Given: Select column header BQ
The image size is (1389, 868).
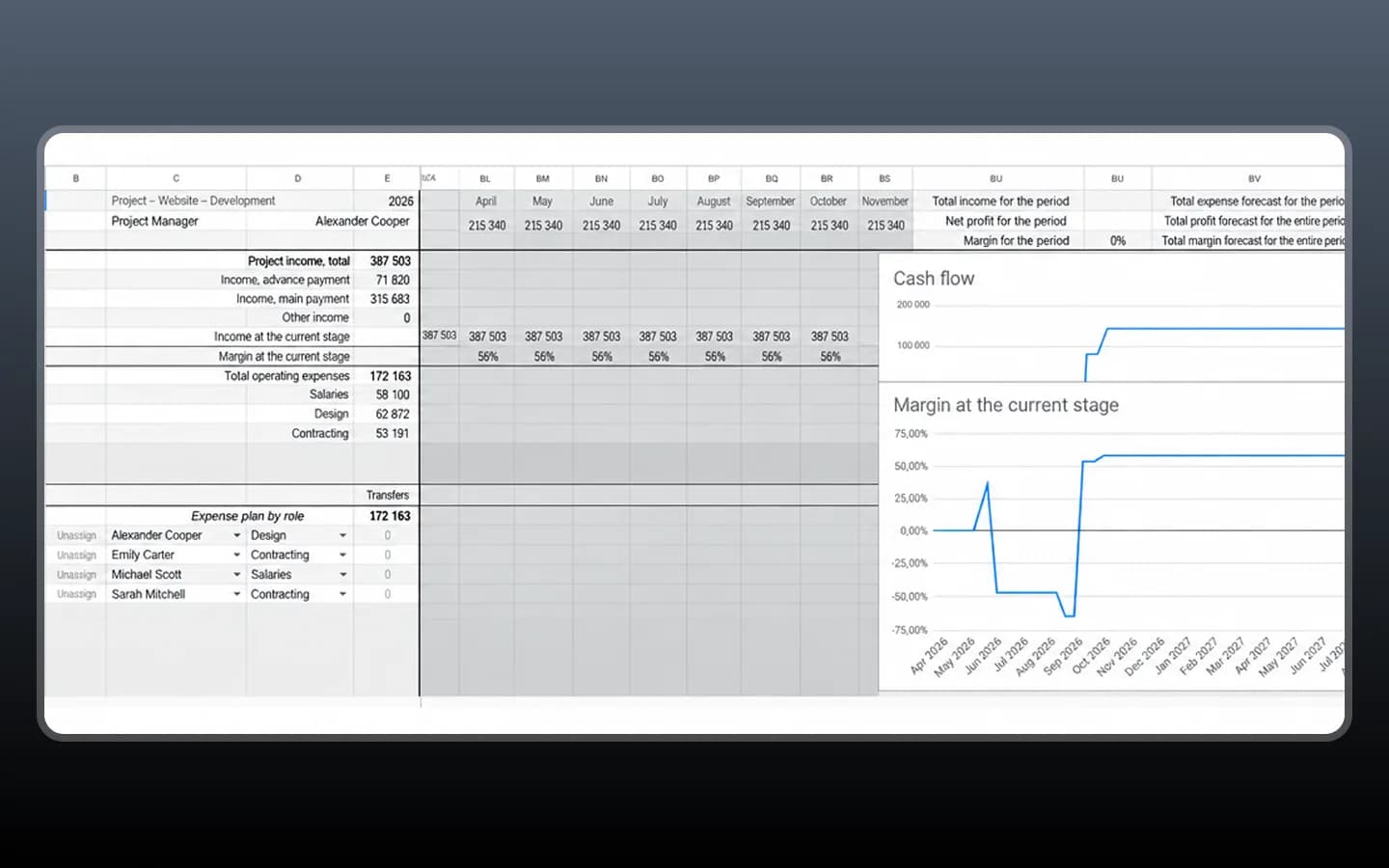Looking at the screenshot, I should [x=772, y=178].
